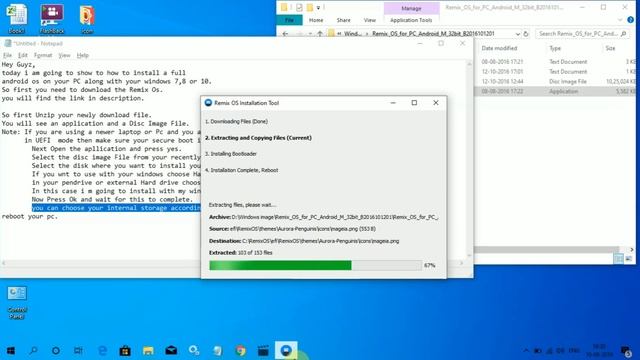The height and width of the screenshot is (360, 640).
Task: Open the recent locations dropdown in Explorer
Action: click(310, 33)
